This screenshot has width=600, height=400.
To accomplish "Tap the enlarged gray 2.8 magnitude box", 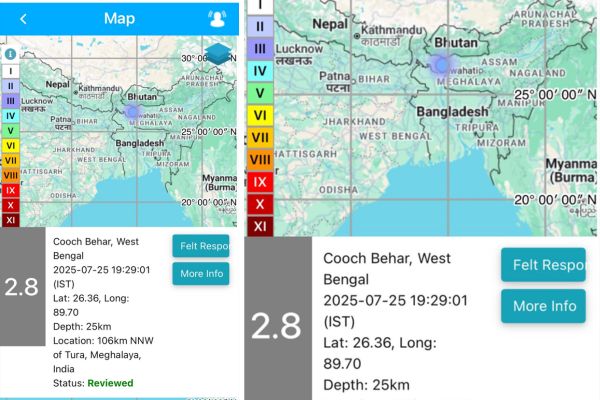I will (x=276, y=325).
